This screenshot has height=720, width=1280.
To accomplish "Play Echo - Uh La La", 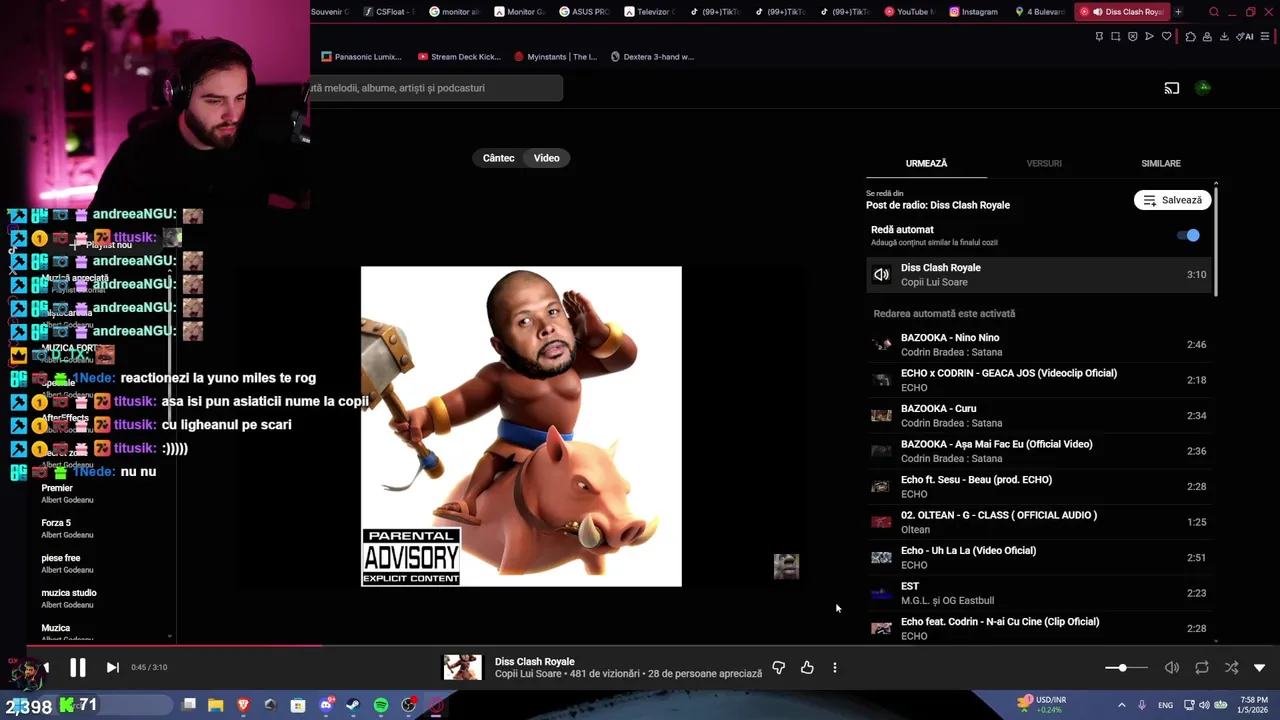I will [1040, 557].
